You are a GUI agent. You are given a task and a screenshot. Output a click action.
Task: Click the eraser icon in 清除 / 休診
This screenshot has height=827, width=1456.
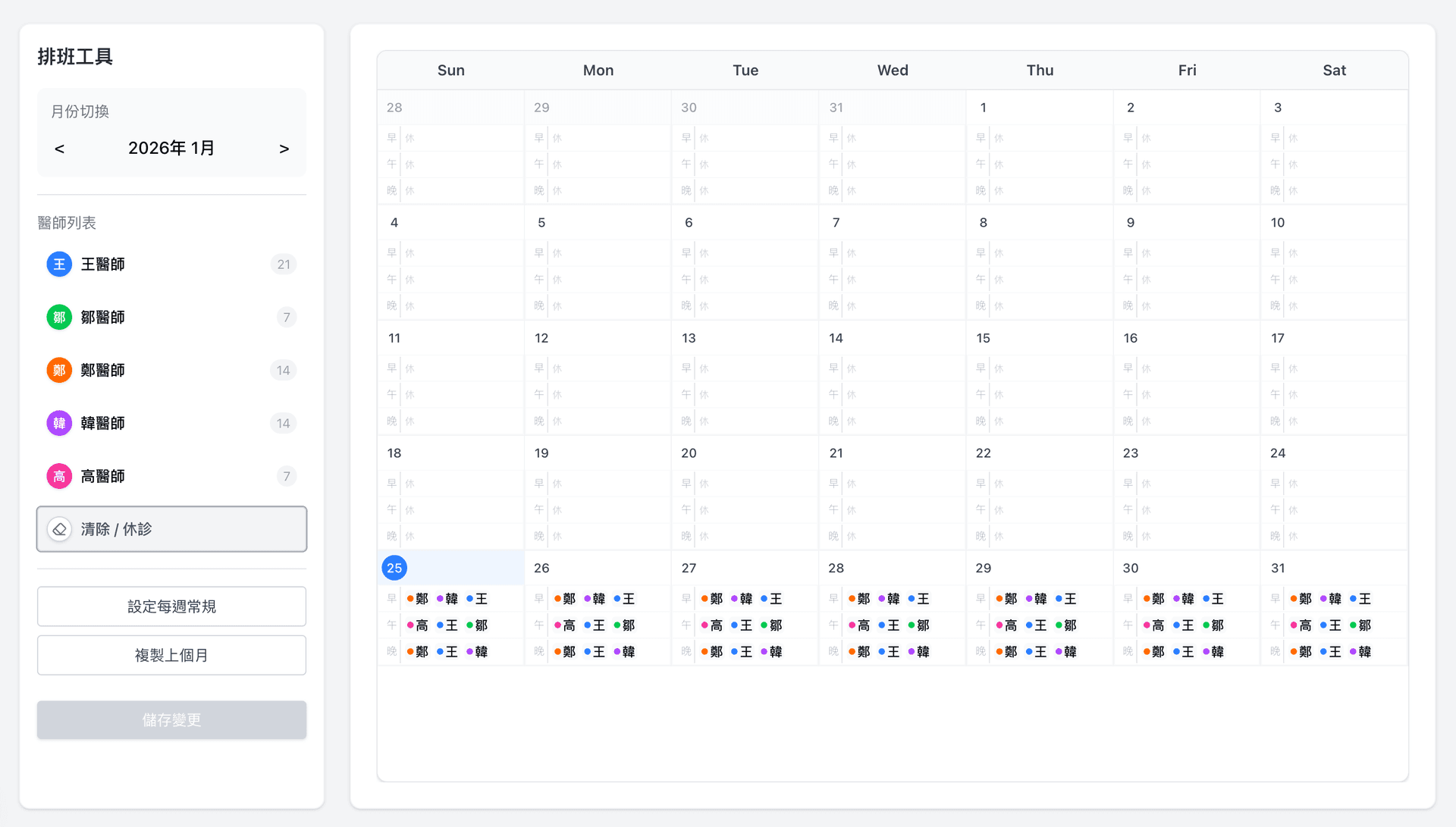coord(59,529)
